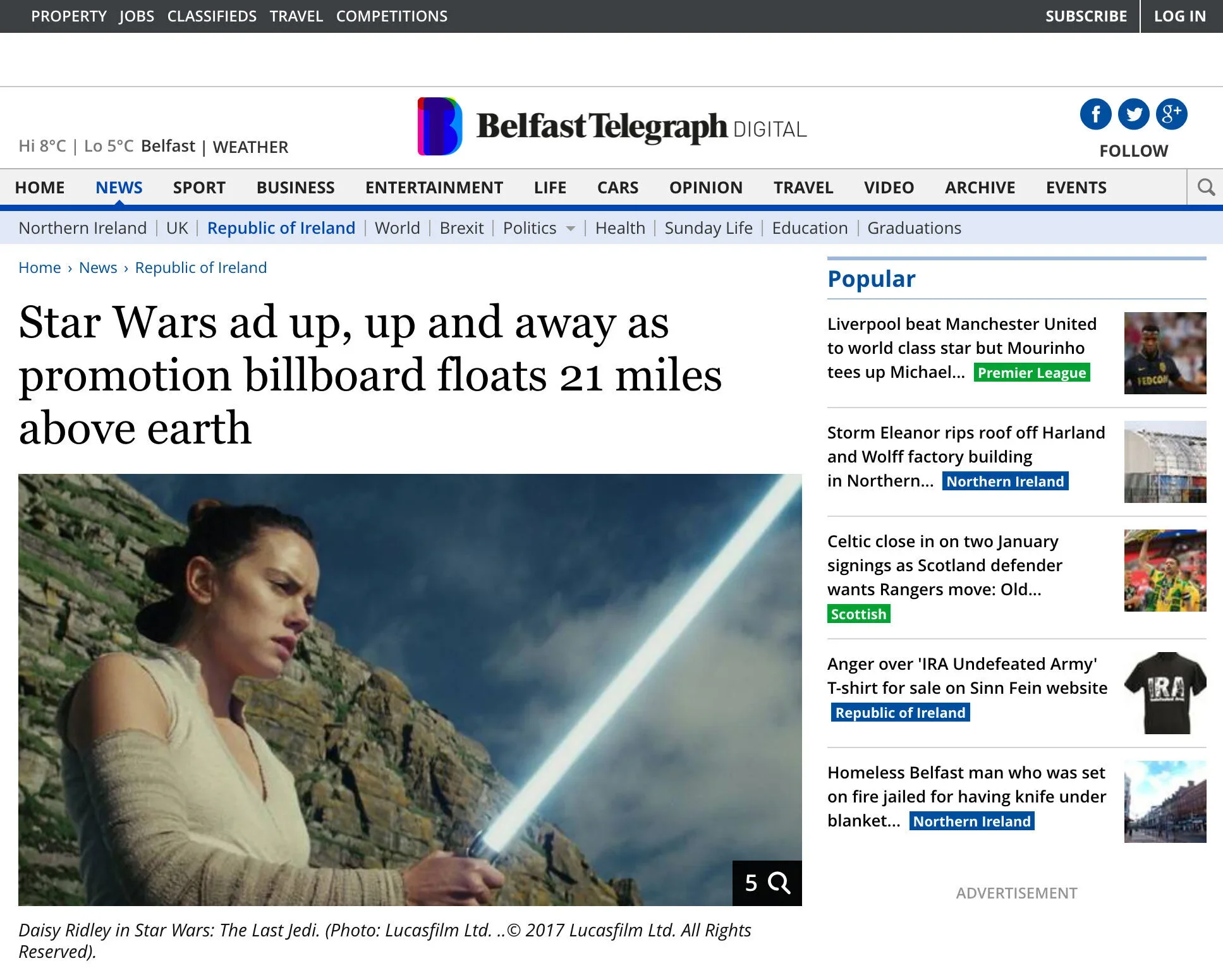This screenshot has width=1223, height=980.
Task: Click the SUBSCRIBE button
Action: click(1086, 16)
